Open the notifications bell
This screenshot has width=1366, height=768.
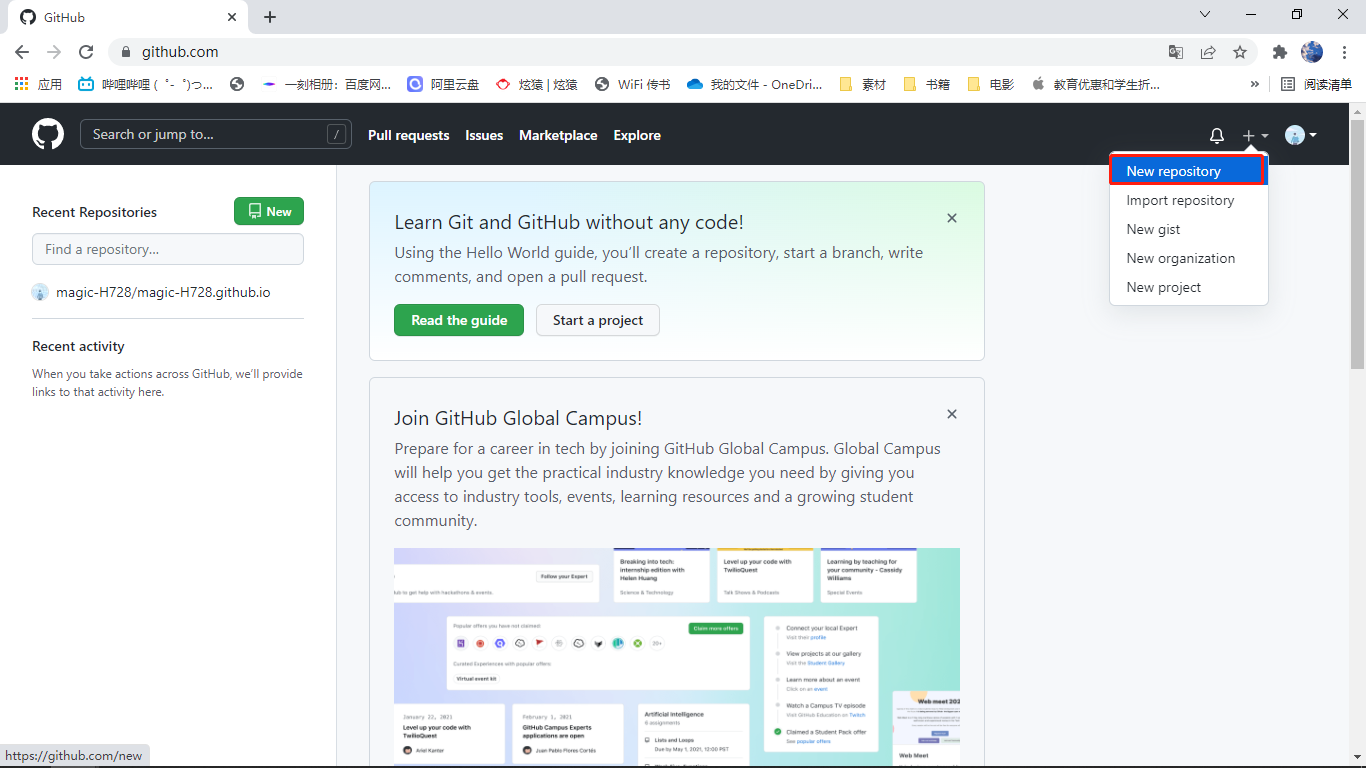click(x=1217, y=135)
